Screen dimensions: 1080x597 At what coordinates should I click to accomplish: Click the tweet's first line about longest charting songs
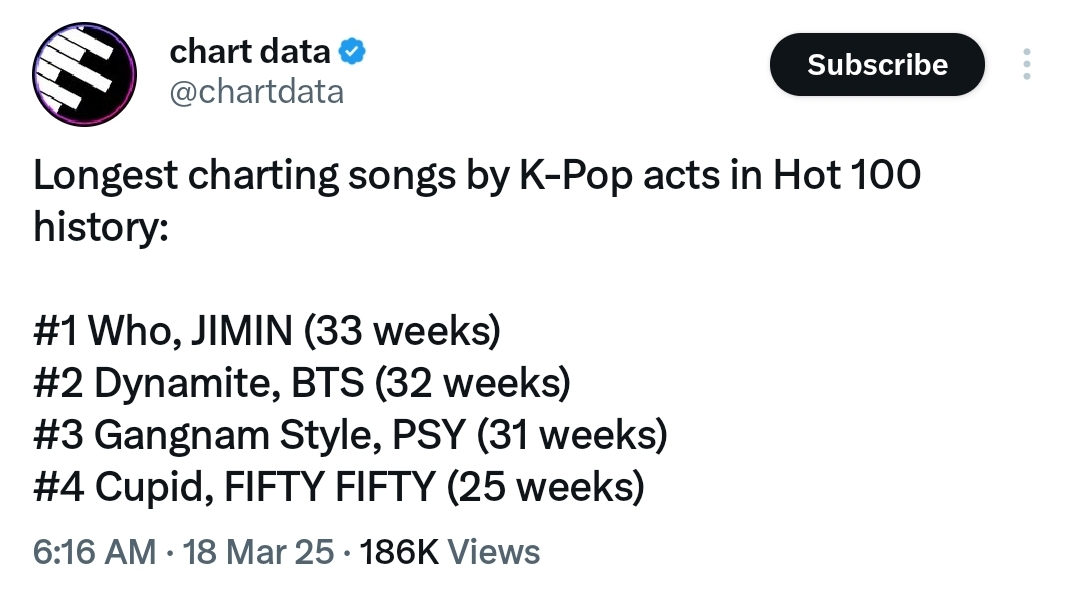coord(477,175)
